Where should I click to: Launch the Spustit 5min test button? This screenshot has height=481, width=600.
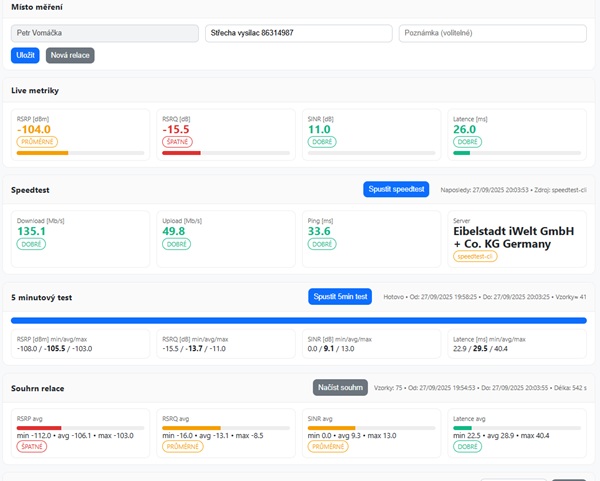point(342,297)
